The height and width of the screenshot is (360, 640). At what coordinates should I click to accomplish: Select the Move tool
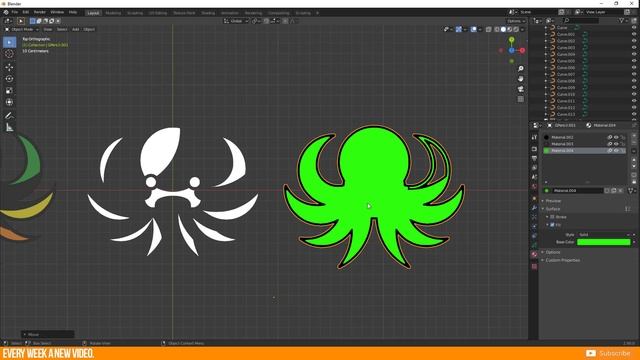click(9, 67)
